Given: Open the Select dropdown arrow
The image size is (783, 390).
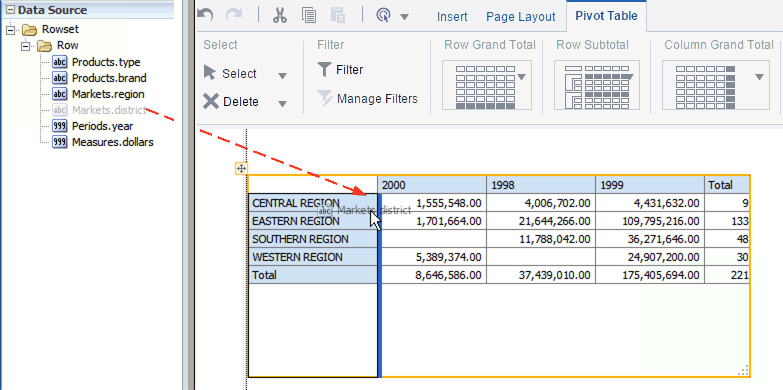Looking at the screenshot, I should point(283,76).
